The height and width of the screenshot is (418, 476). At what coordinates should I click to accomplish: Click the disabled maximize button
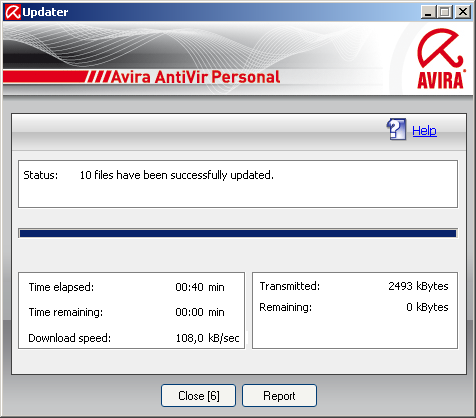(x=445, y=12)
